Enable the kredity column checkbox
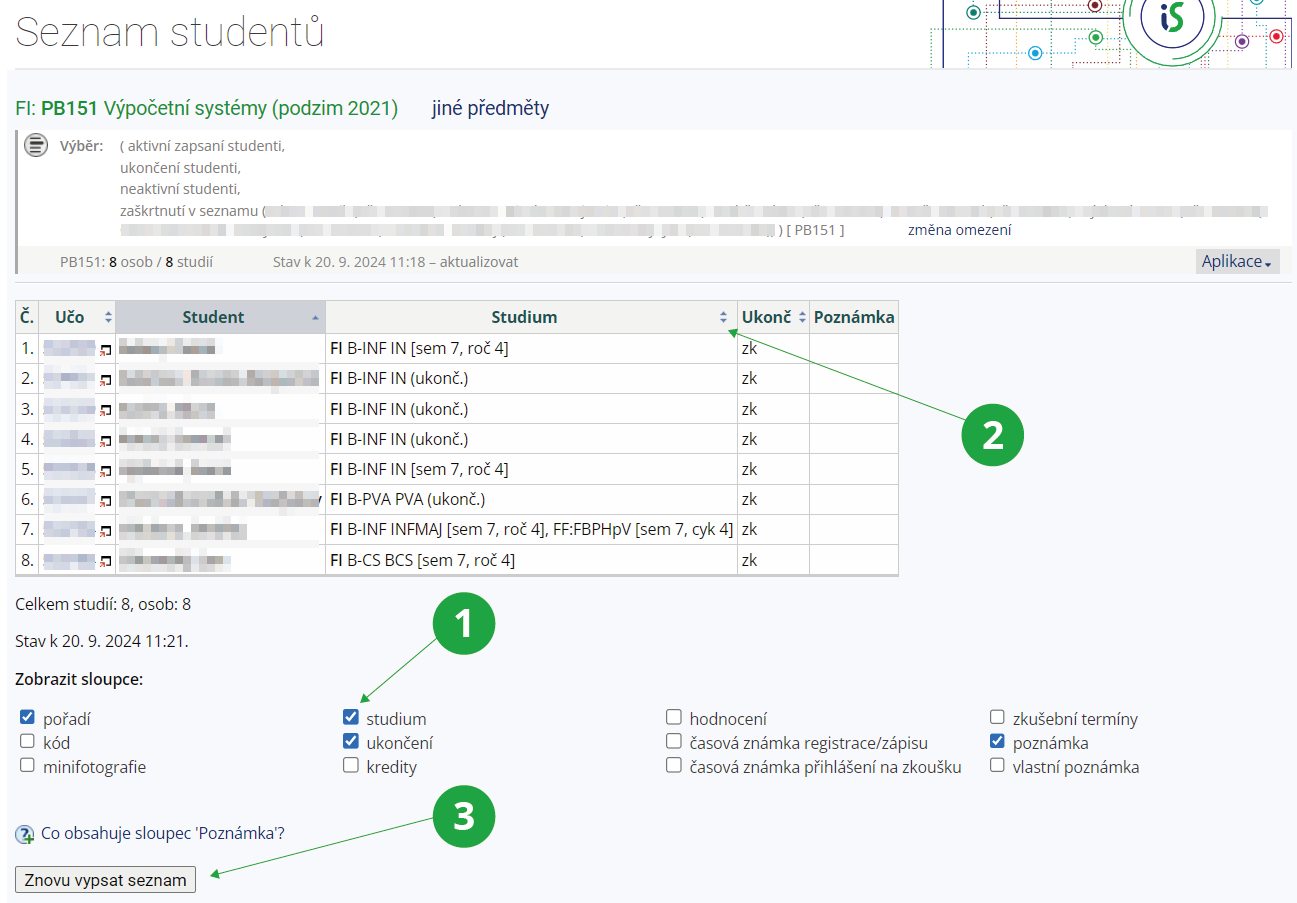This screenshot has width=1297, height=903. click(351, 766)
